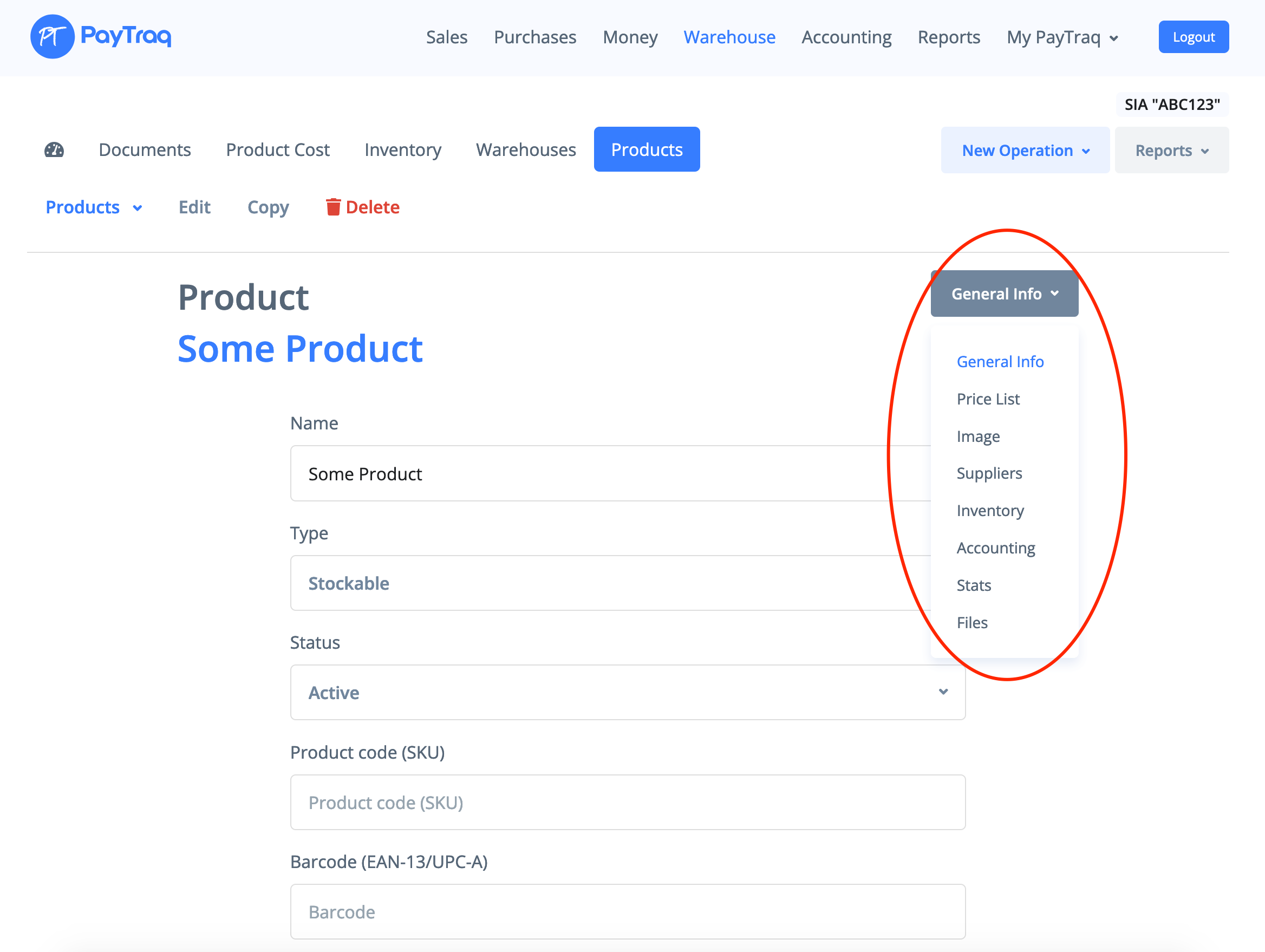The image size is (1265, 952).
Task: Open Accounting in the top navigation
Action: (846, 37)
